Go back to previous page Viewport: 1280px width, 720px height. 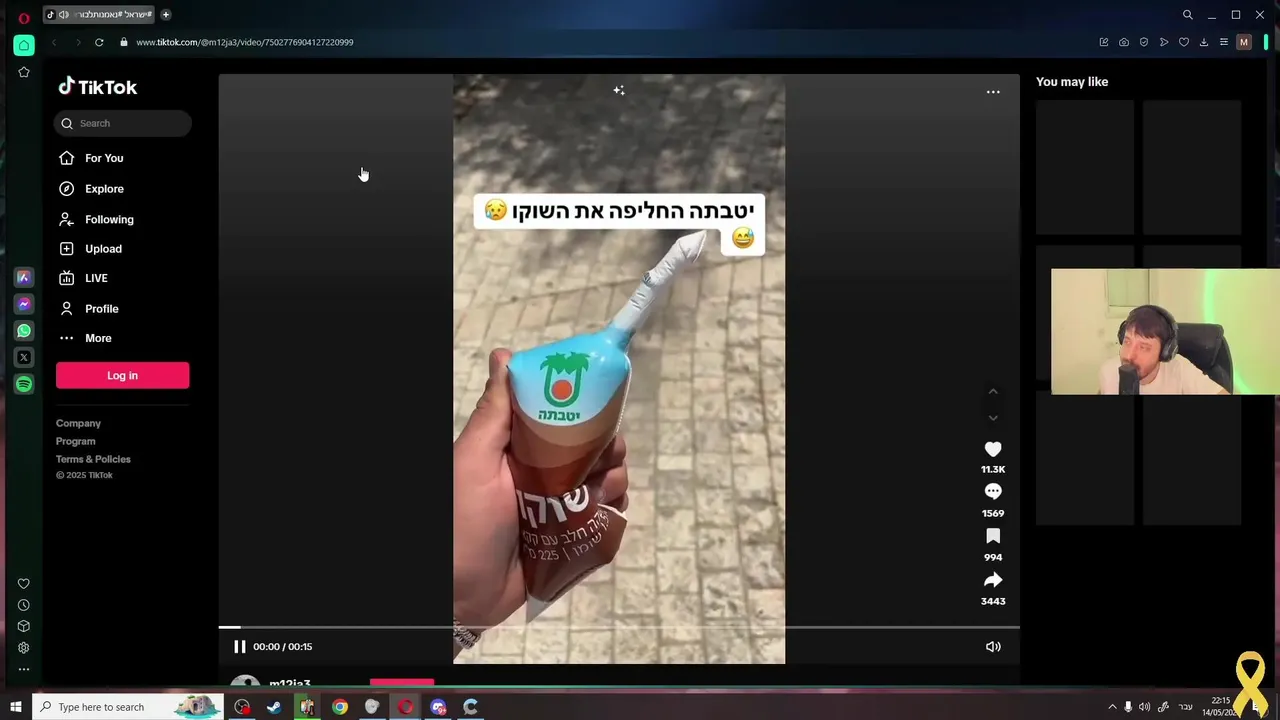[54, 42]
